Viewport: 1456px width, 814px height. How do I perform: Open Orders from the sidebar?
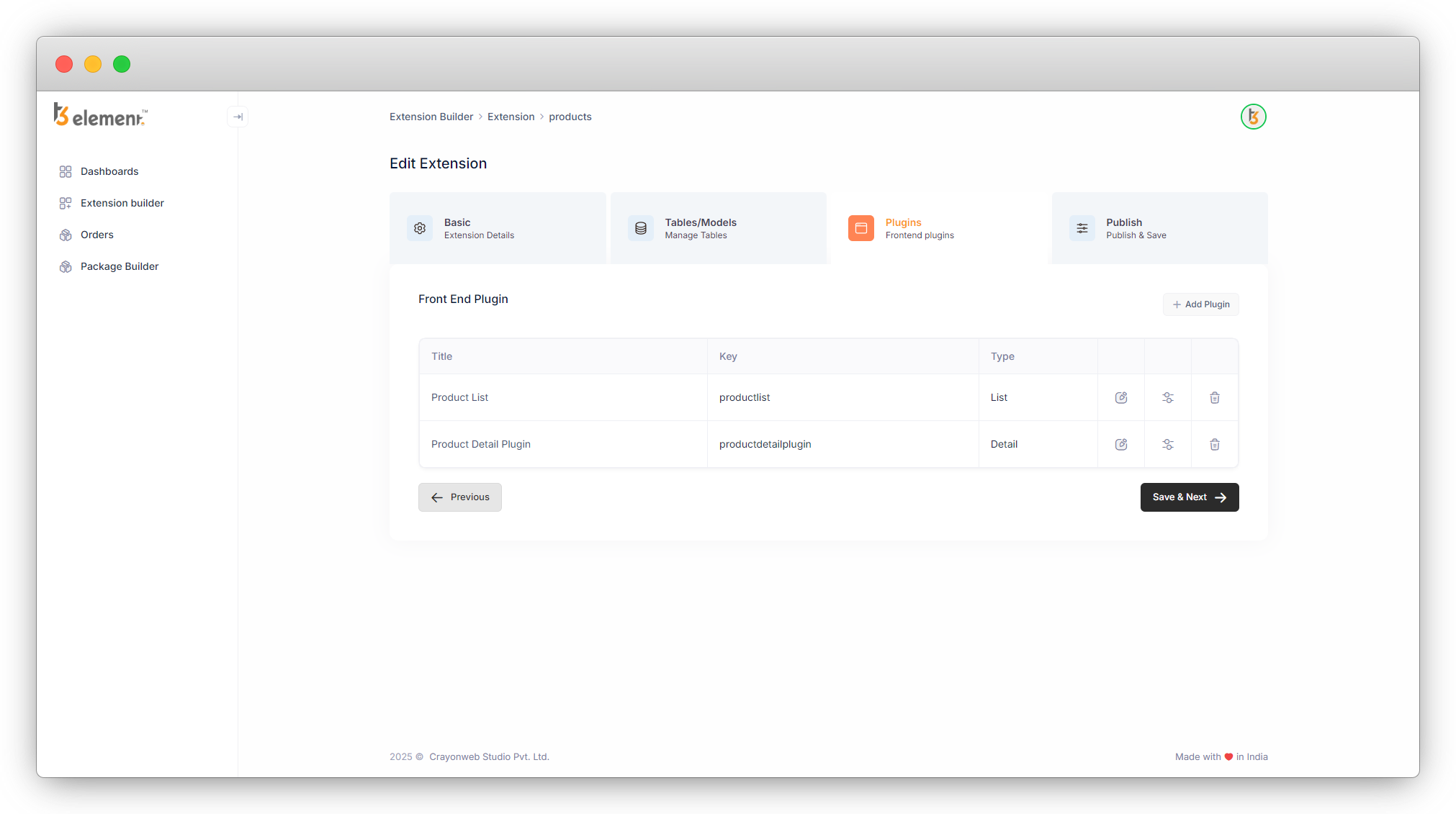(x=96, y=235)
